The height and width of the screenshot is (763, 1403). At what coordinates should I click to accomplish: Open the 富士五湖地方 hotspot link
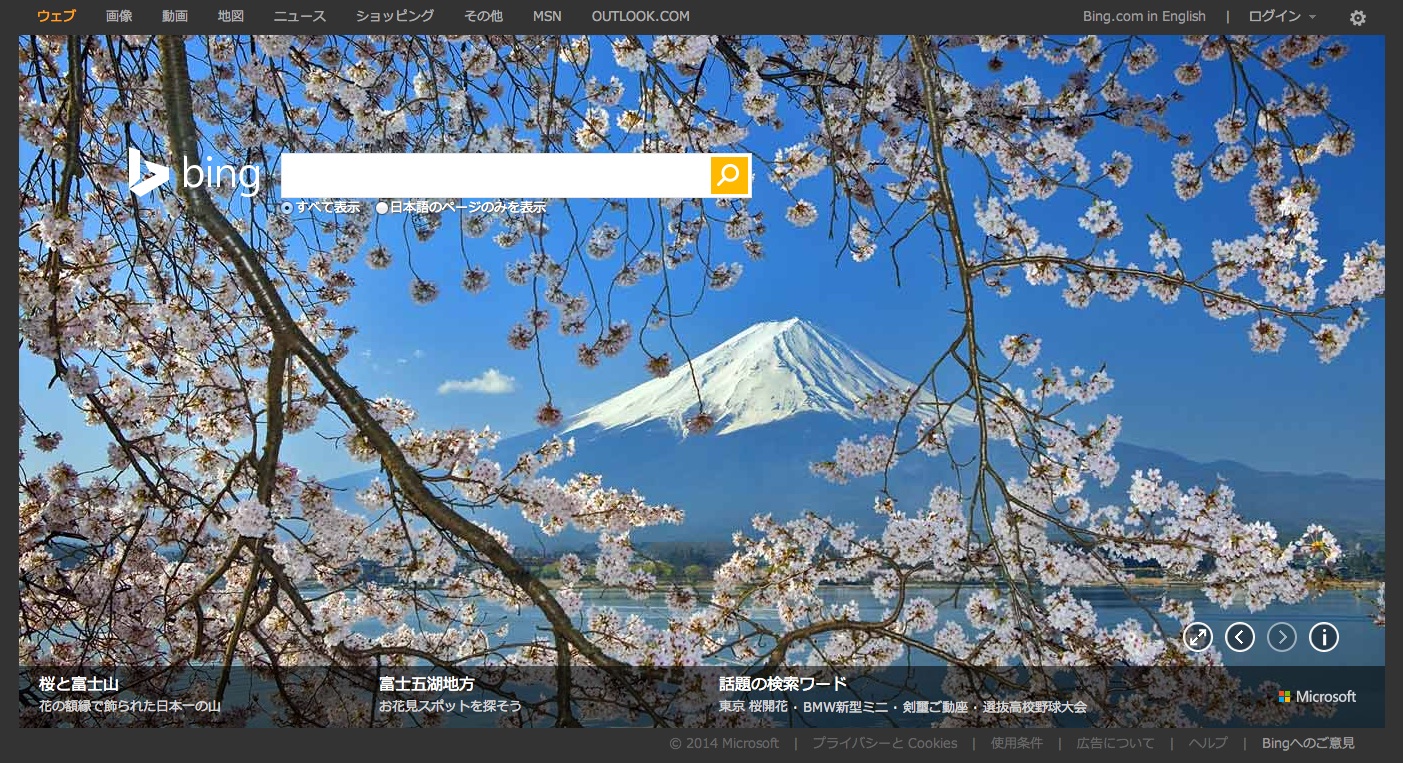click(426, 684)
